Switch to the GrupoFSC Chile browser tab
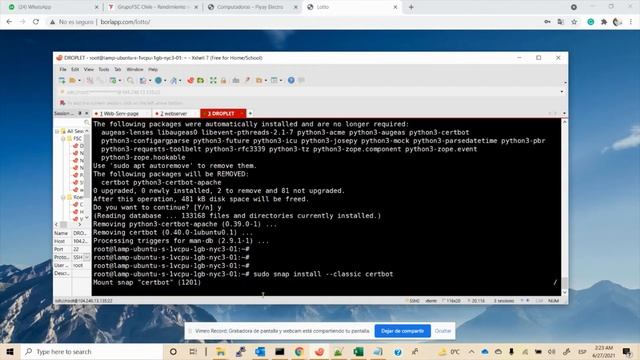Viewport: 640px width, 360px height. [x=153, y=7]
